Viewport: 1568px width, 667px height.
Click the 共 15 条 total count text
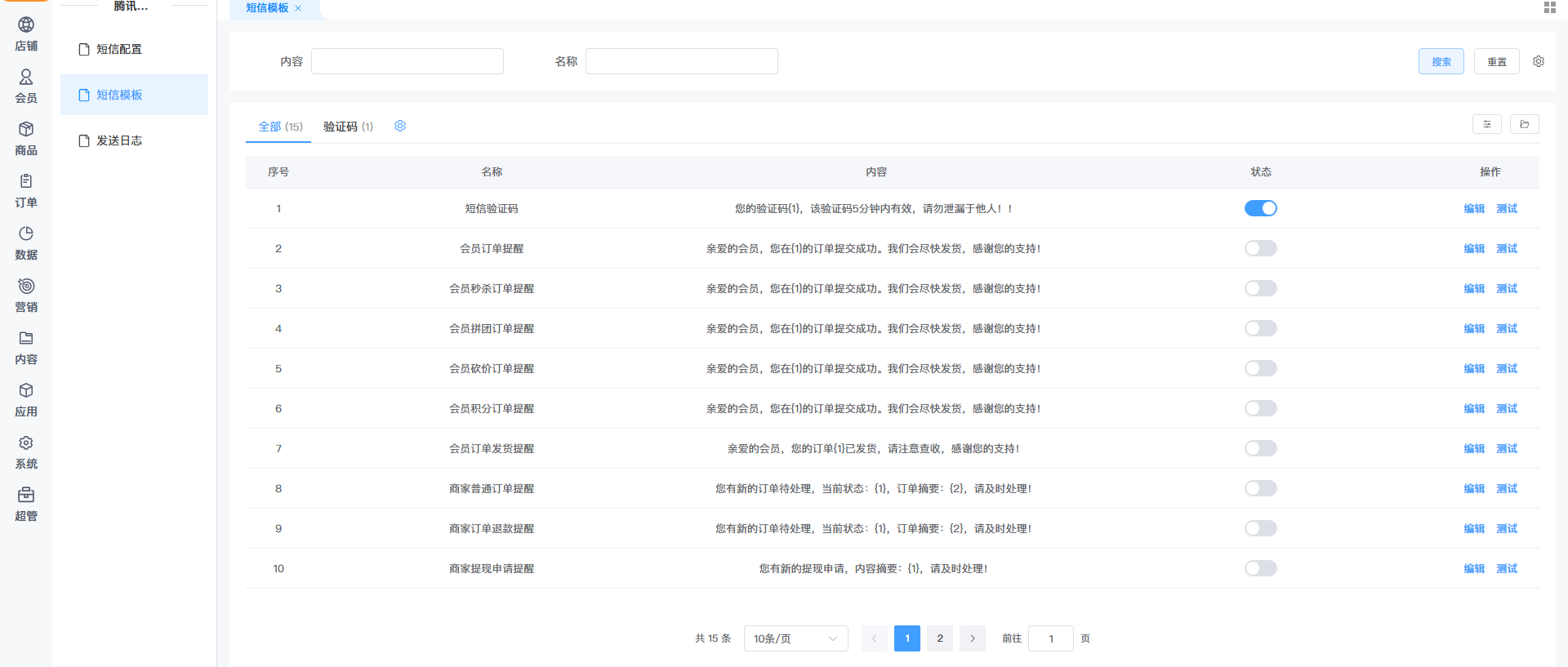point(713,638)
